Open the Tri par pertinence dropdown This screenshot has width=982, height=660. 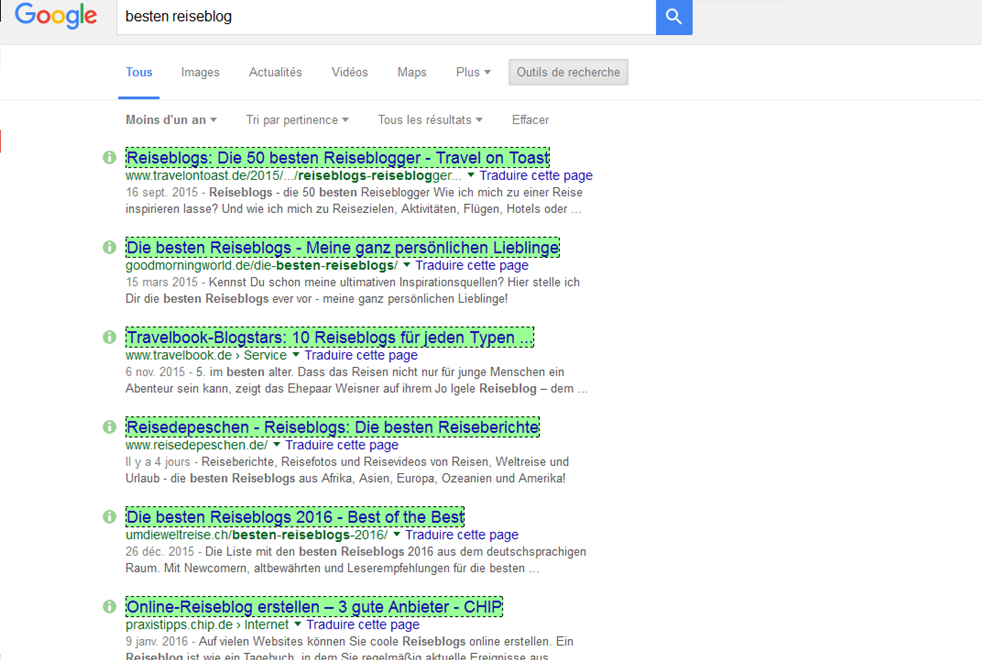pos(297,120)
